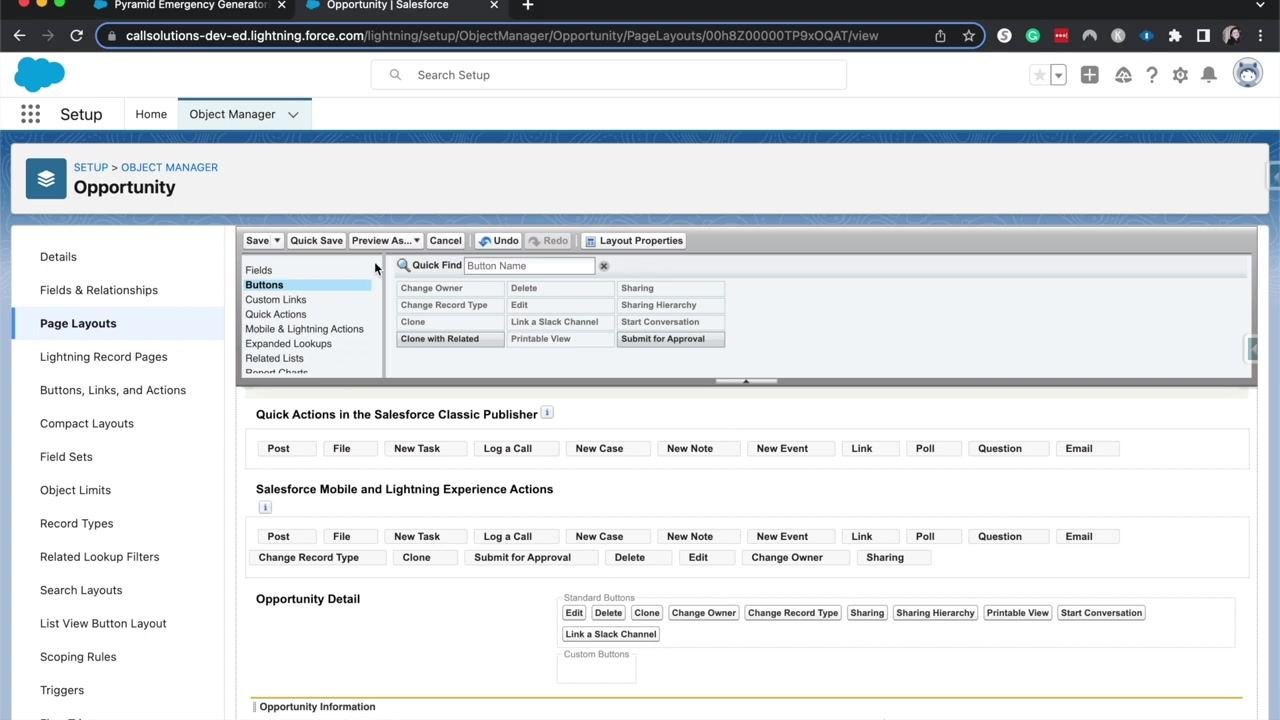Follow the OBJECT MANAGER breadcrumb link
Viewport: 1280px width, 720px height.
click(169, 168)
